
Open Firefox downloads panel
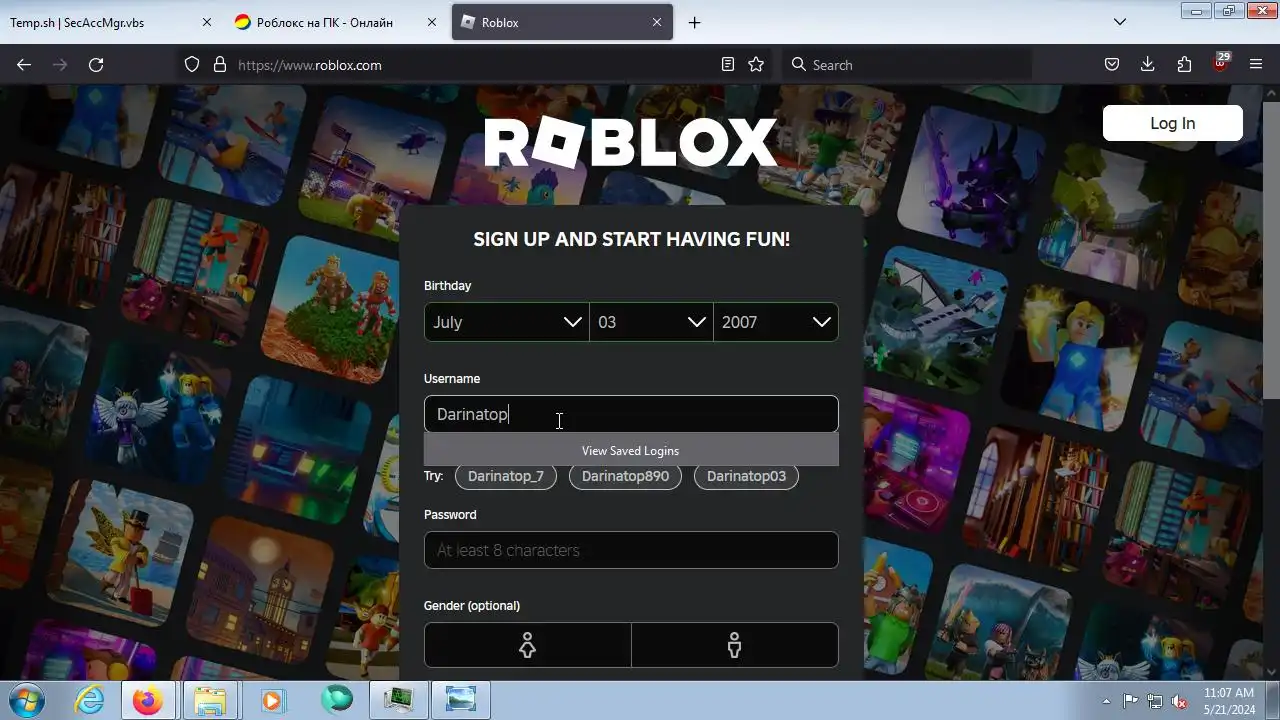(x=1148, y=65)
